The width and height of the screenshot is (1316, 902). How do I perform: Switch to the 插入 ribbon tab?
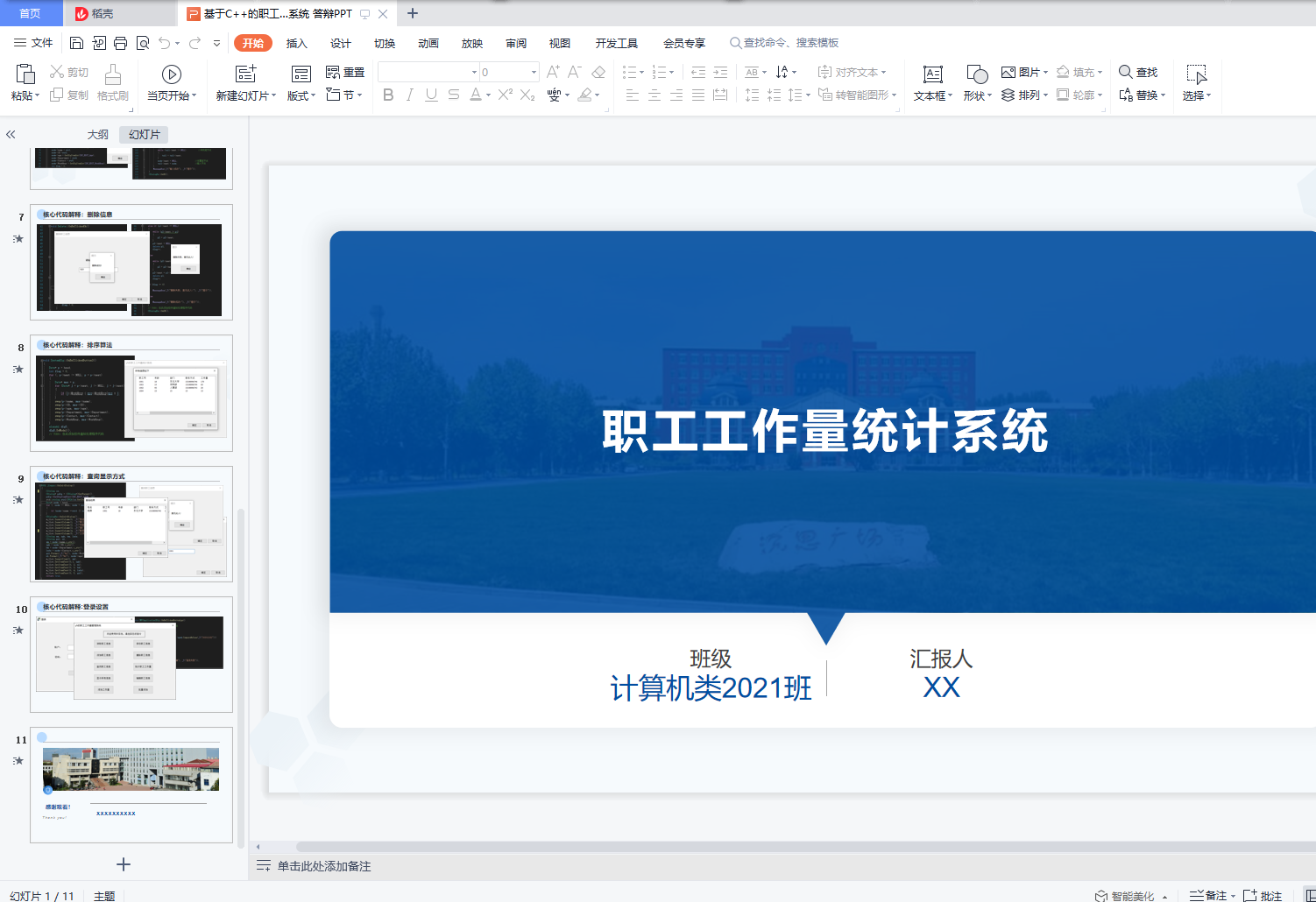tap(297, 43)
